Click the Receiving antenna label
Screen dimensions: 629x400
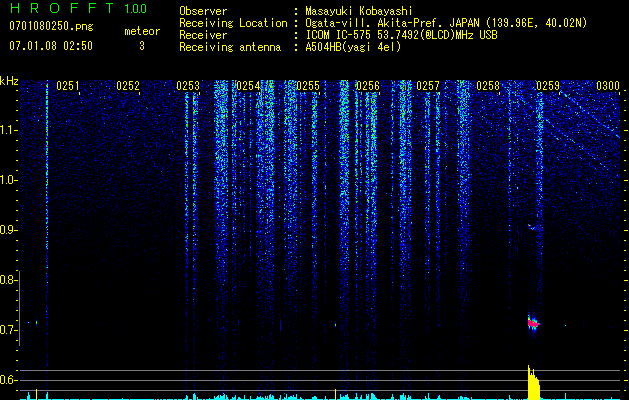point(230,47)
